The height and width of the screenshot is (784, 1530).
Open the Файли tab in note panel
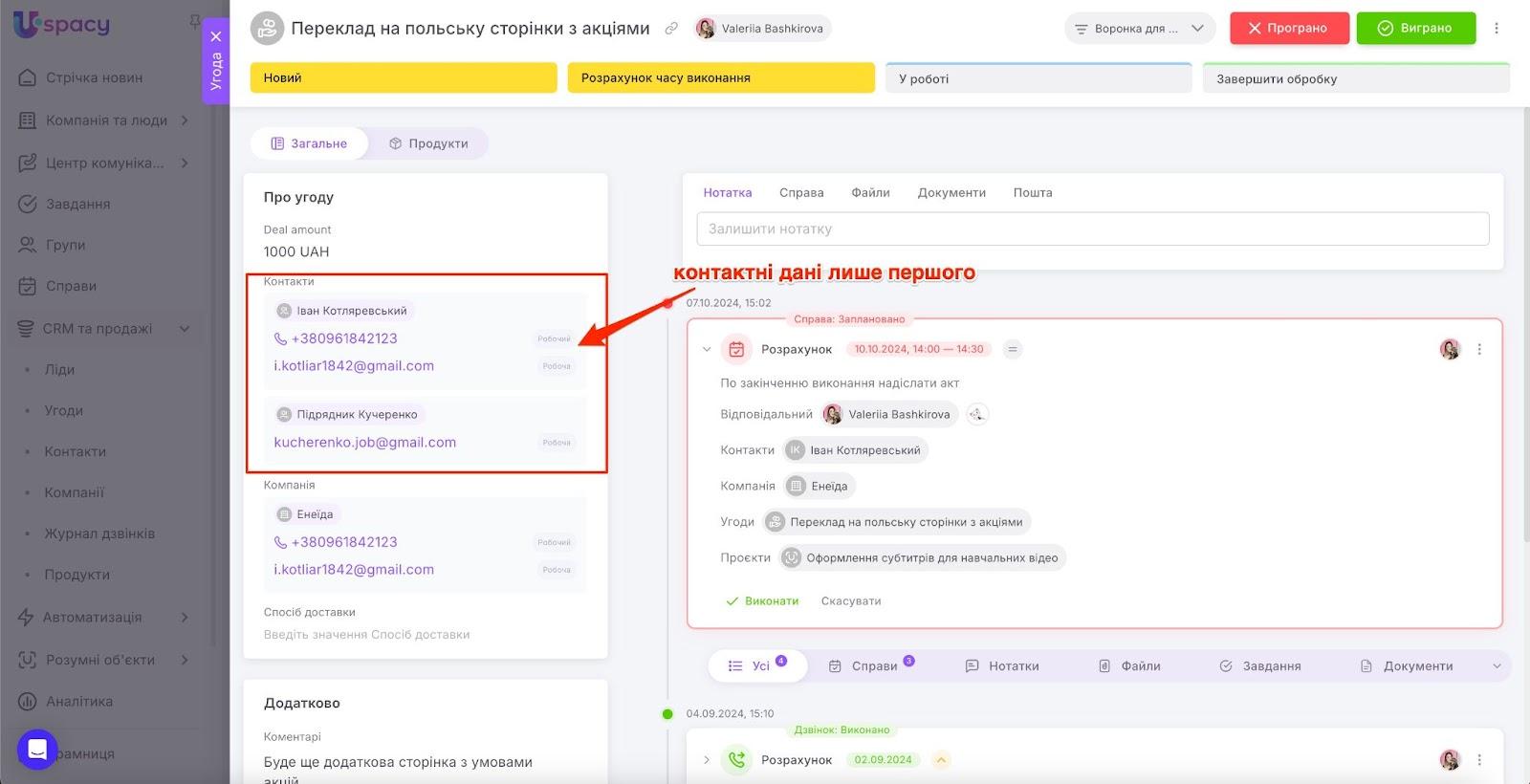point(870,193)
